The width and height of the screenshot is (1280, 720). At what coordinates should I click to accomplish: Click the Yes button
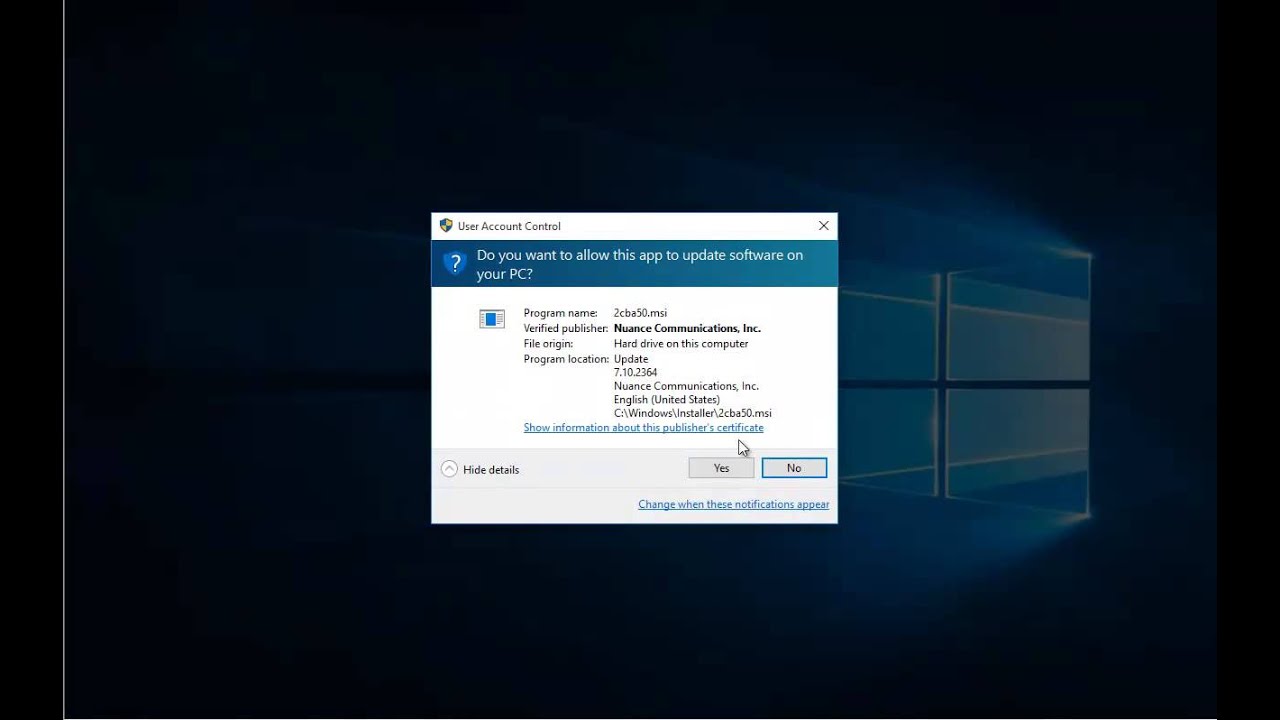[721, 468]
